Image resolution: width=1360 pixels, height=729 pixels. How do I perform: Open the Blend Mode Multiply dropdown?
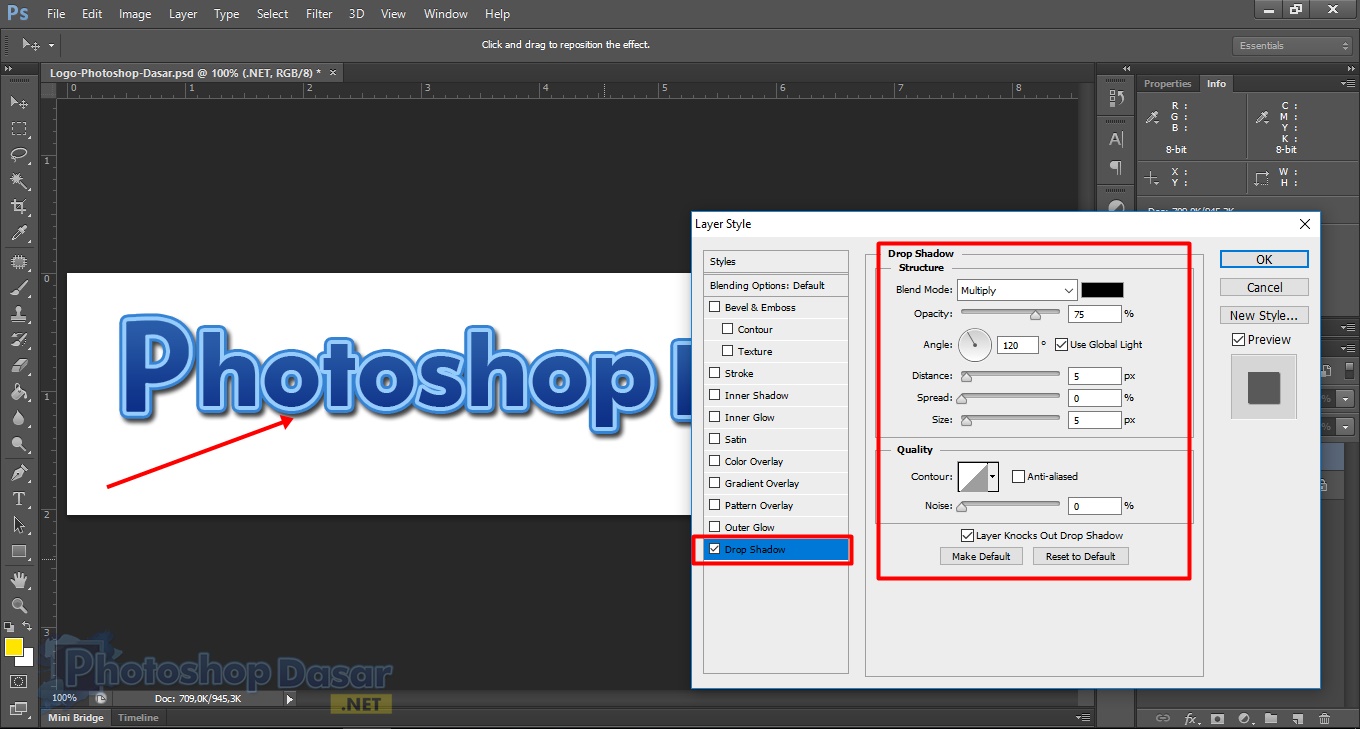tap(1016, 290)
